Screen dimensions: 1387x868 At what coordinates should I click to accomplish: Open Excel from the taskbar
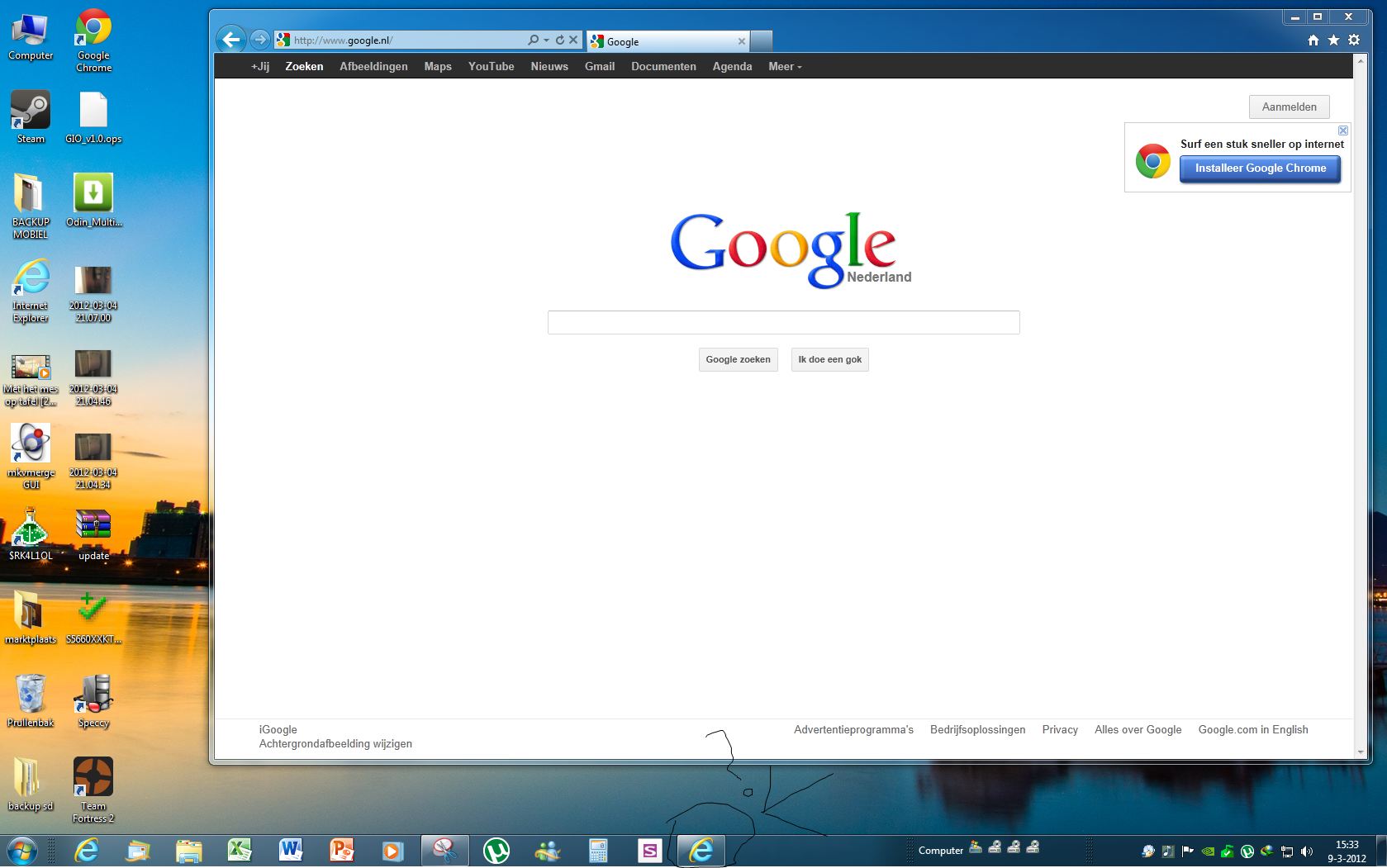[240, 850]
